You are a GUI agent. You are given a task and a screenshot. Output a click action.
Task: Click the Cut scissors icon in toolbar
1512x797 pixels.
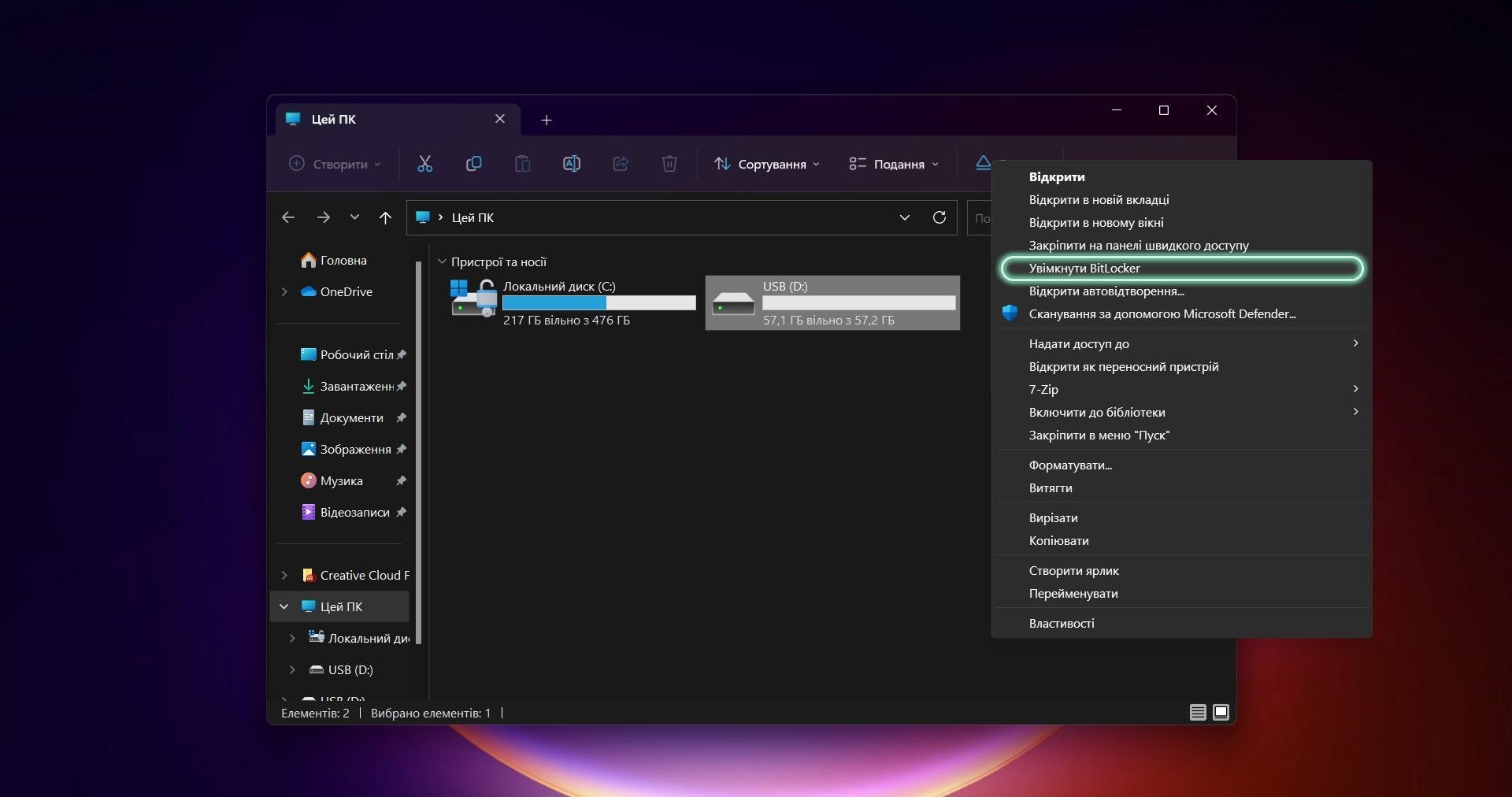(424, 164)
